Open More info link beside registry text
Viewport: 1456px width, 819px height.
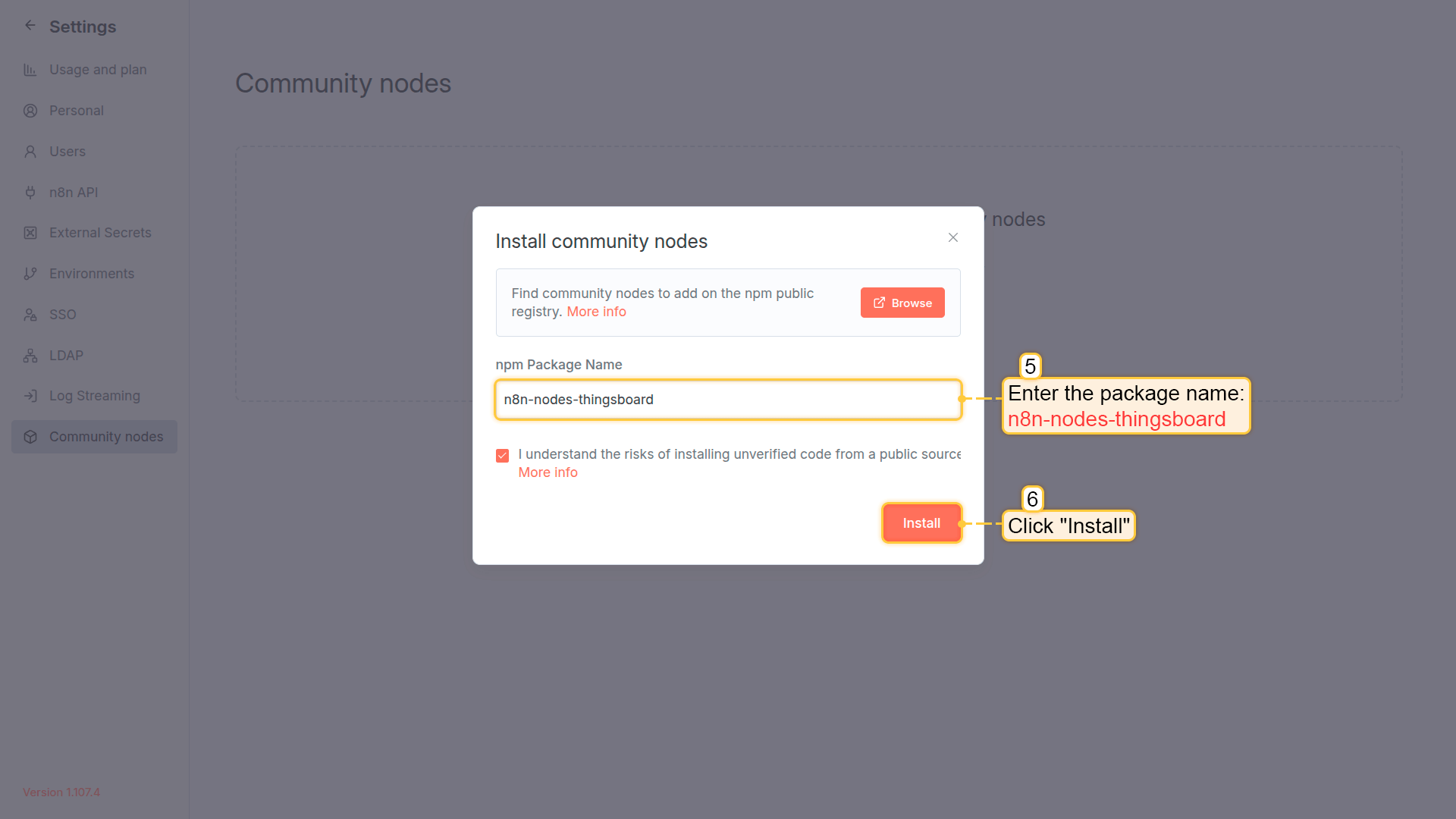pos(596,312)
